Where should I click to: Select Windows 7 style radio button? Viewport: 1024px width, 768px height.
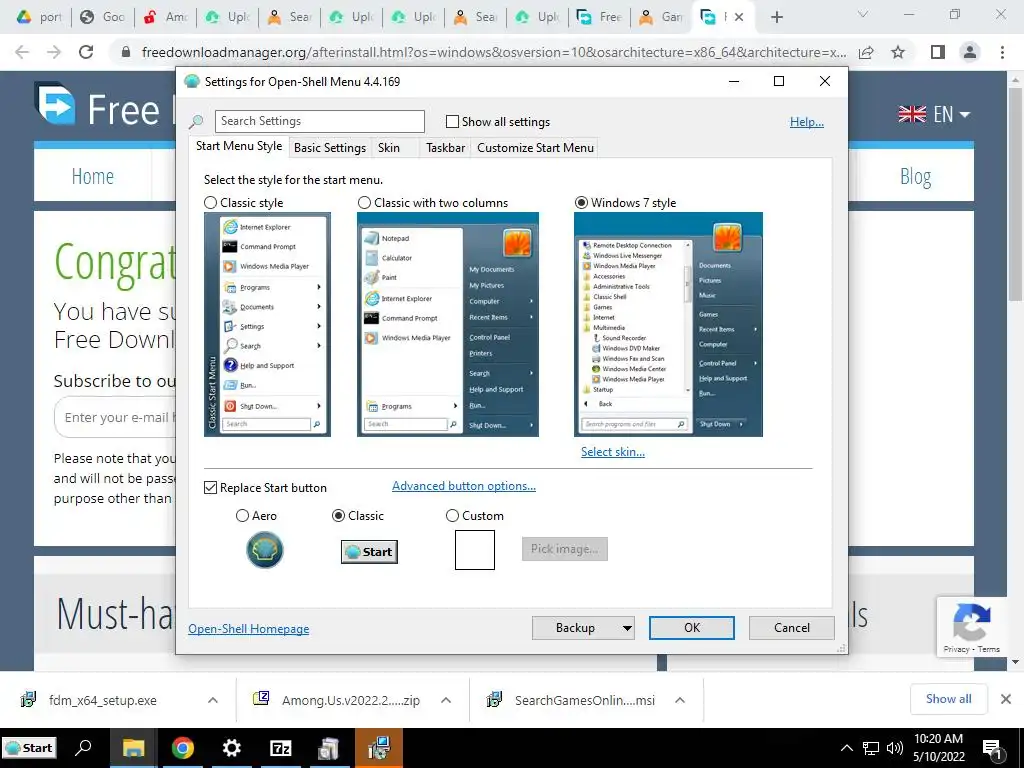pos(581,202)
